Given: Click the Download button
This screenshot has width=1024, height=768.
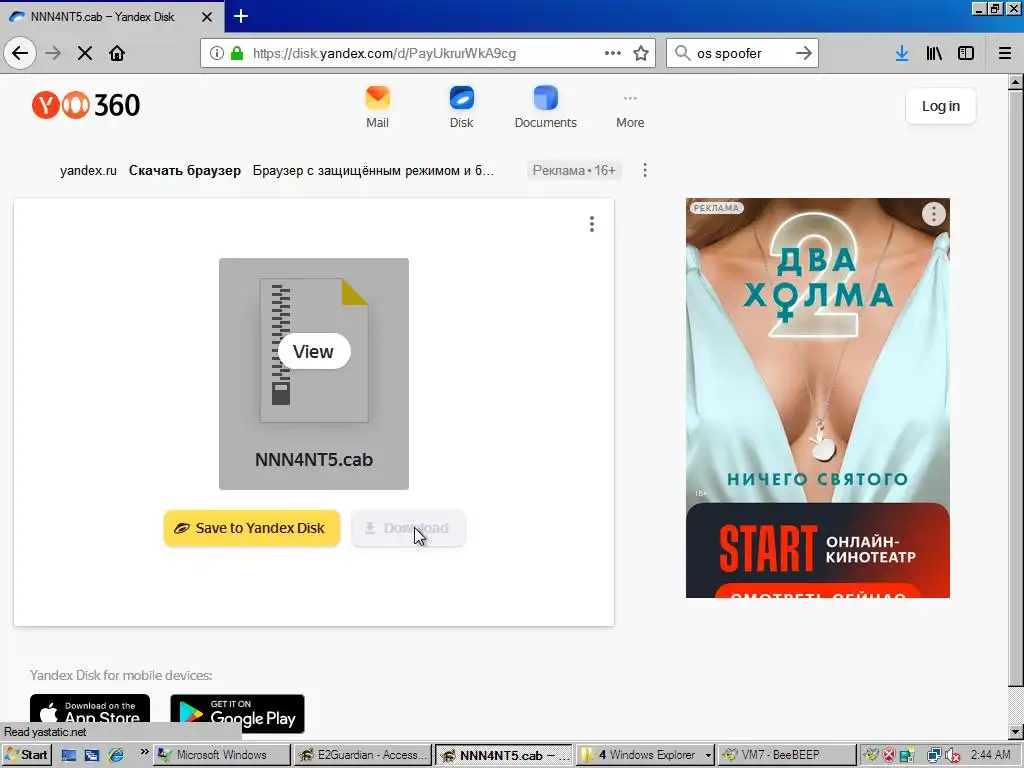Looking at the screenshot, I should coord(408,528).
